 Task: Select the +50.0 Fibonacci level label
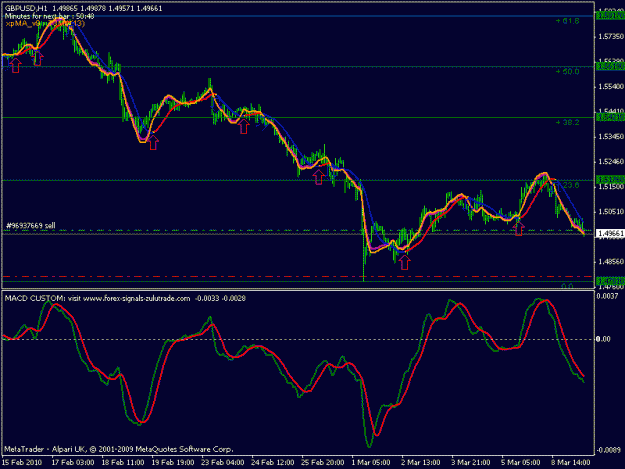(x=567, y=72)
